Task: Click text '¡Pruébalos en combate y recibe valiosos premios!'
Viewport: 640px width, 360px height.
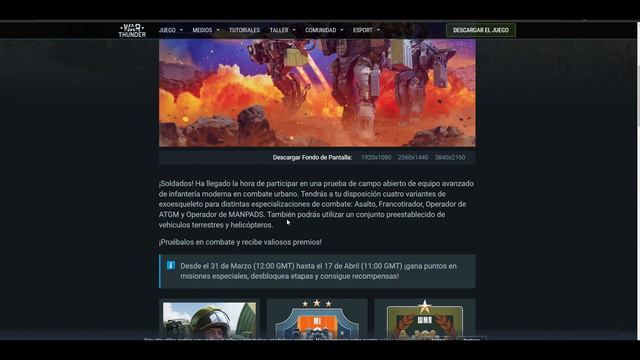Action: [x=240, y=242]
